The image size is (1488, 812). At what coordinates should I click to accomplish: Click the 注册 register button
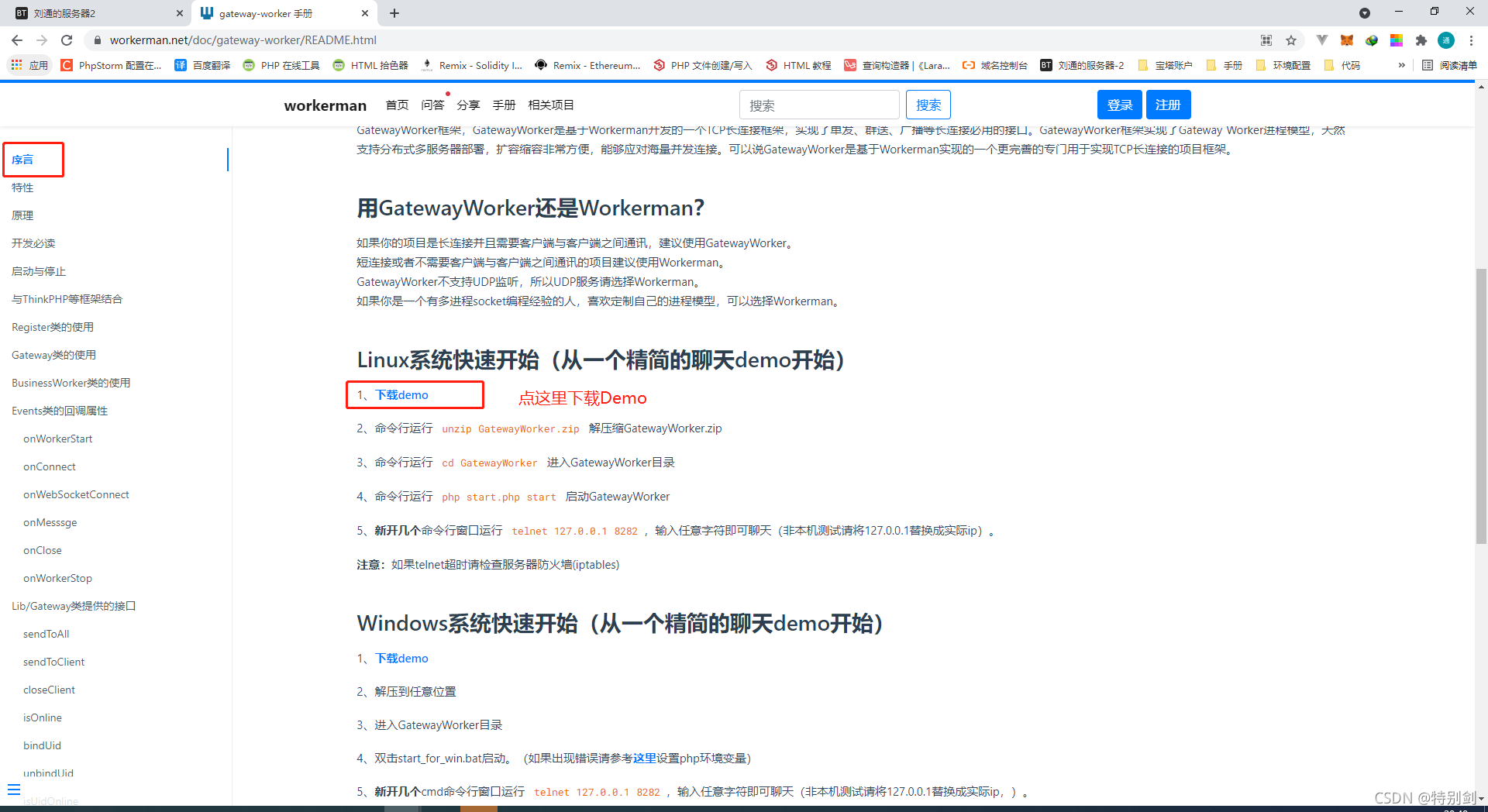coord(1168,105)
